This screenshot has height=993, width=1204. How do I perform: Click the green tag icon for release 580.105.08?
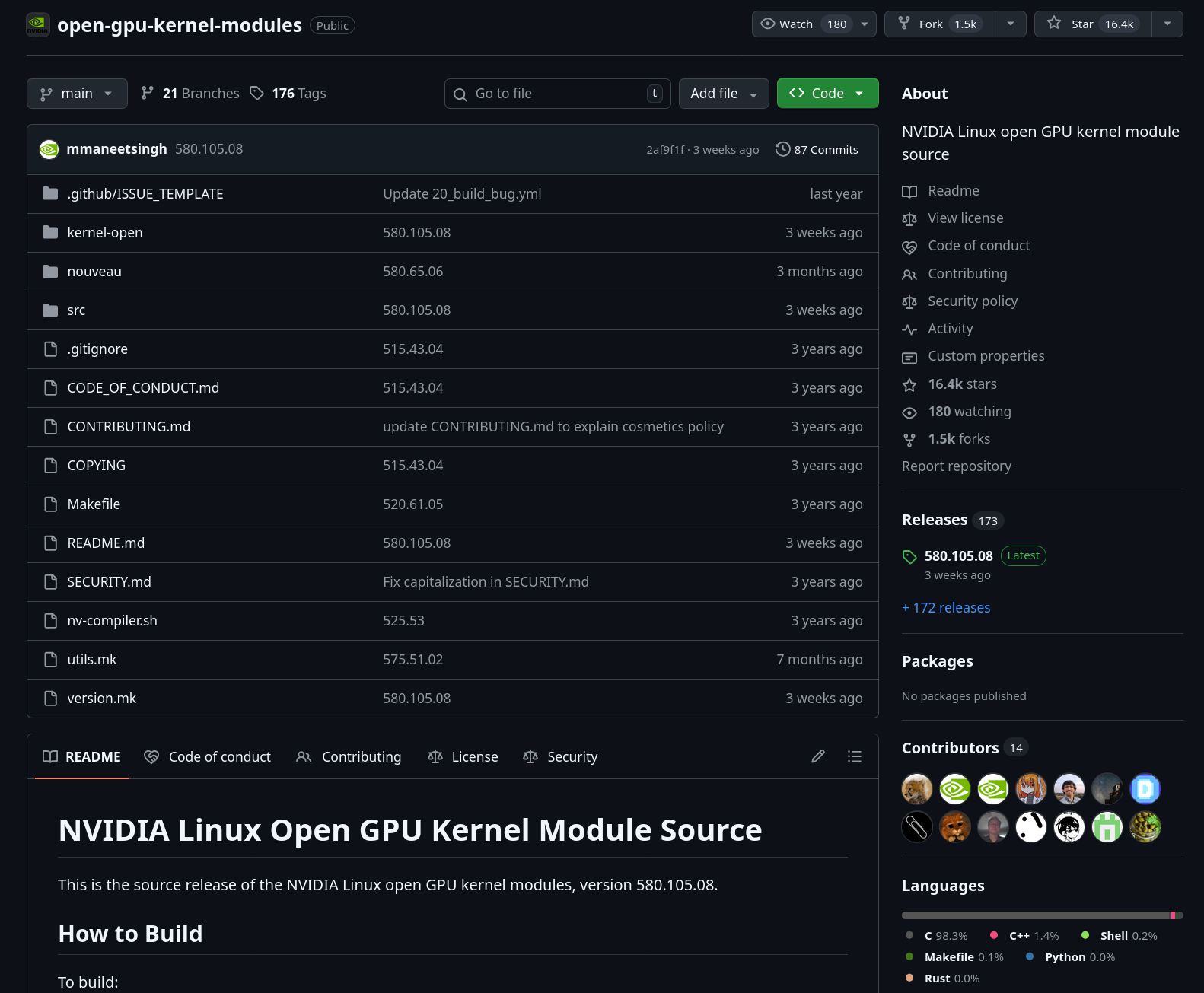[909, 556]
